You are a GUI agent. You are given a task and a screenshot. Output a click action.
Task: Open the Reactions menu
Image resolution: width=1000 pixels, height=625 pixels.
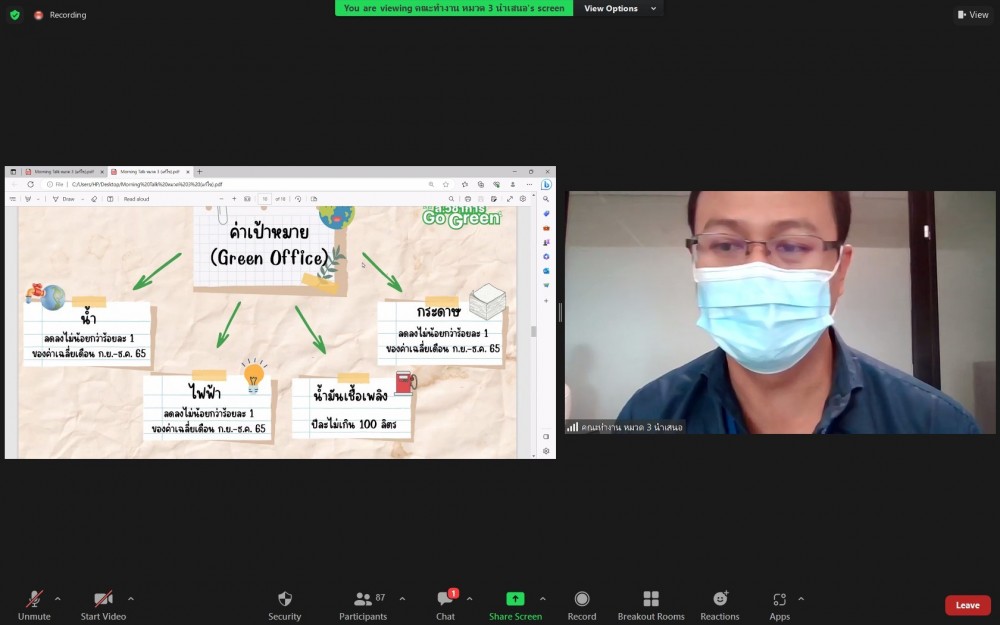pyautogui.click(x=720, y=605)
